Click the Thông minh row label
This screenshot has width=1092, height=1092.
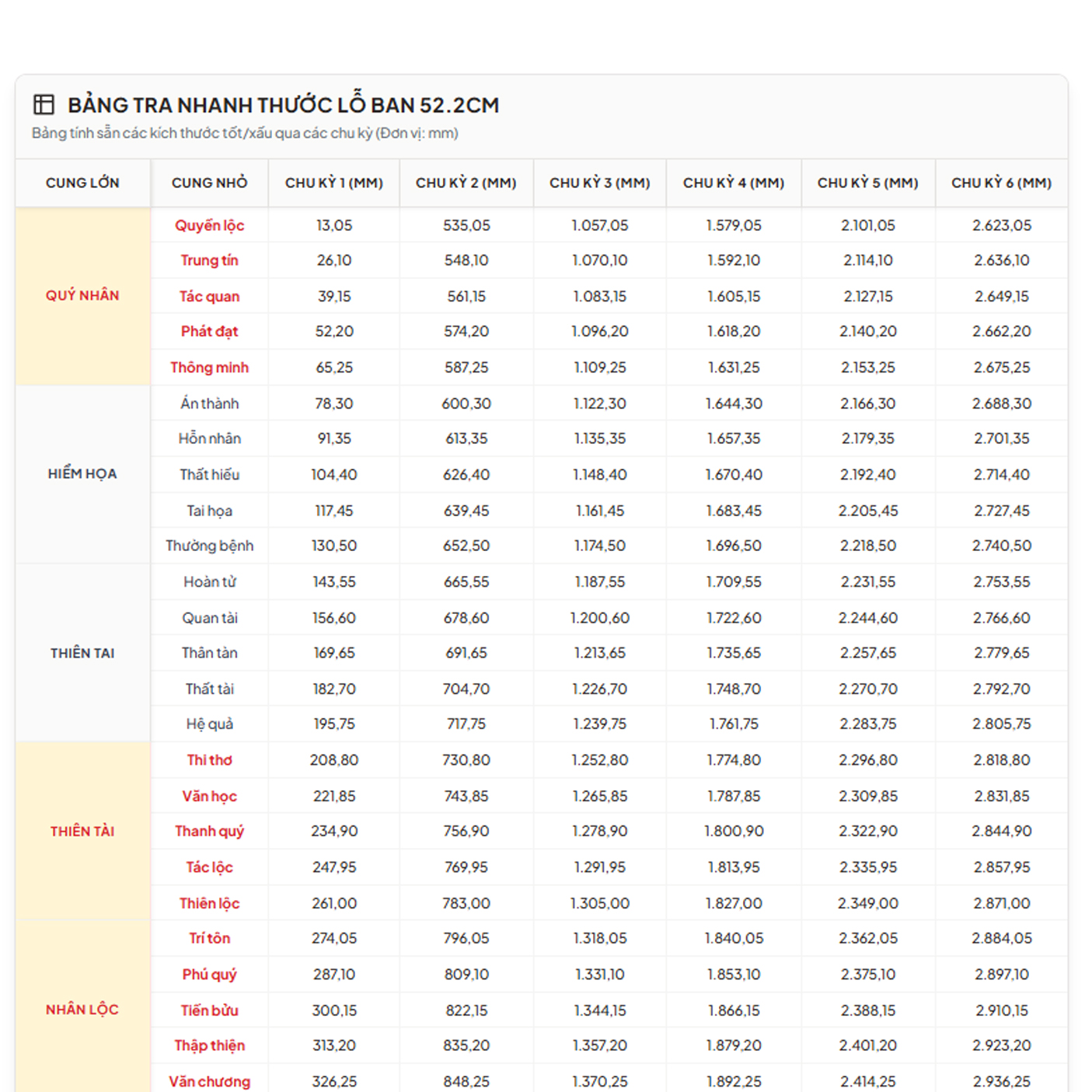coord(209,368)
